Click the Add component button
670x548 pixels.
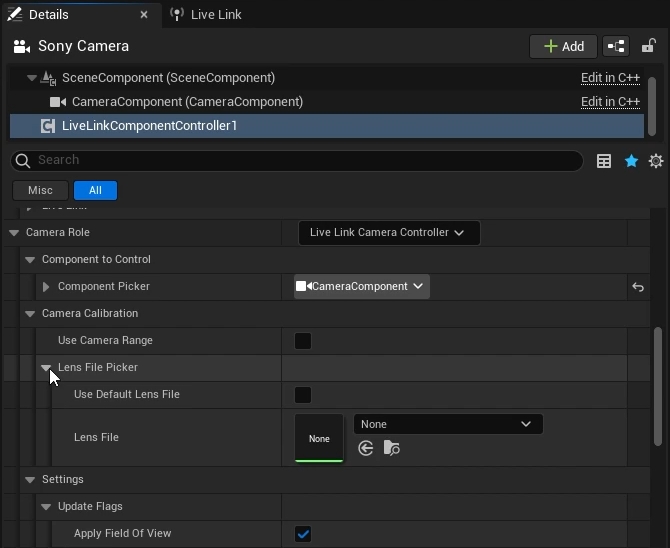tap(563, 46)
